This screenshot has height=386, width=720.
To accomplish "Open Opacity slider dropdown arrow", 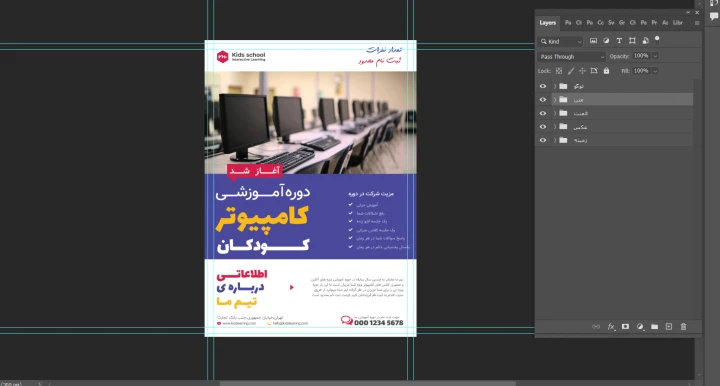I will [x=655, y=56].
